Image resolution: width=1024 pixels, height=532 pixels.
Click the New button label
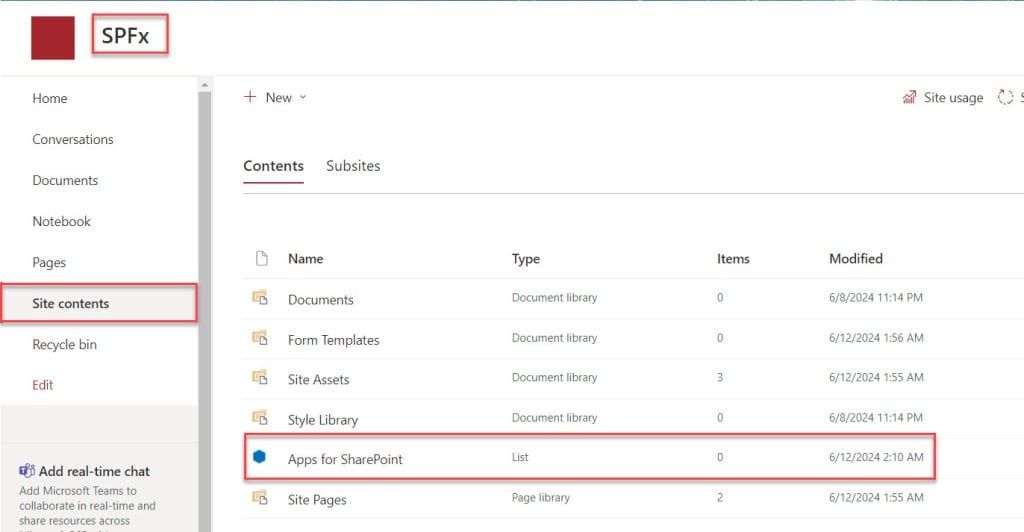tap(278, 97)
